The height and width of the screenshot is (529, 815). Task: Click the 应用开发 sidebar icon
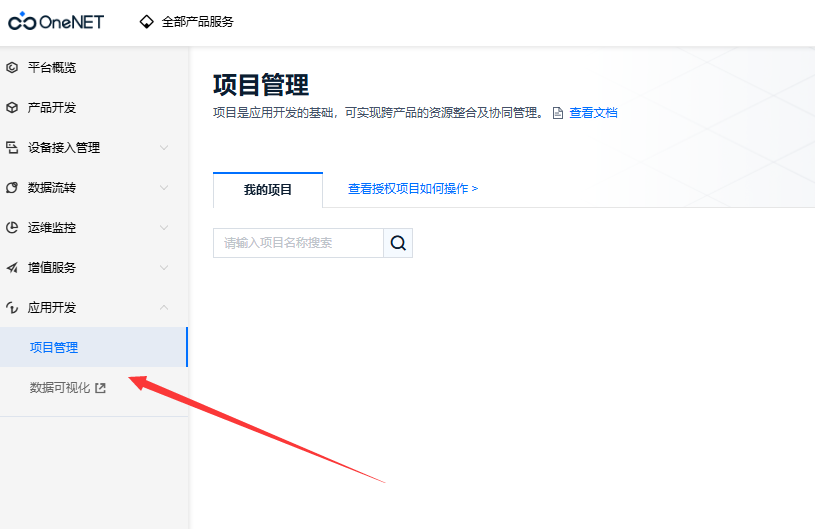coord(12,308)
